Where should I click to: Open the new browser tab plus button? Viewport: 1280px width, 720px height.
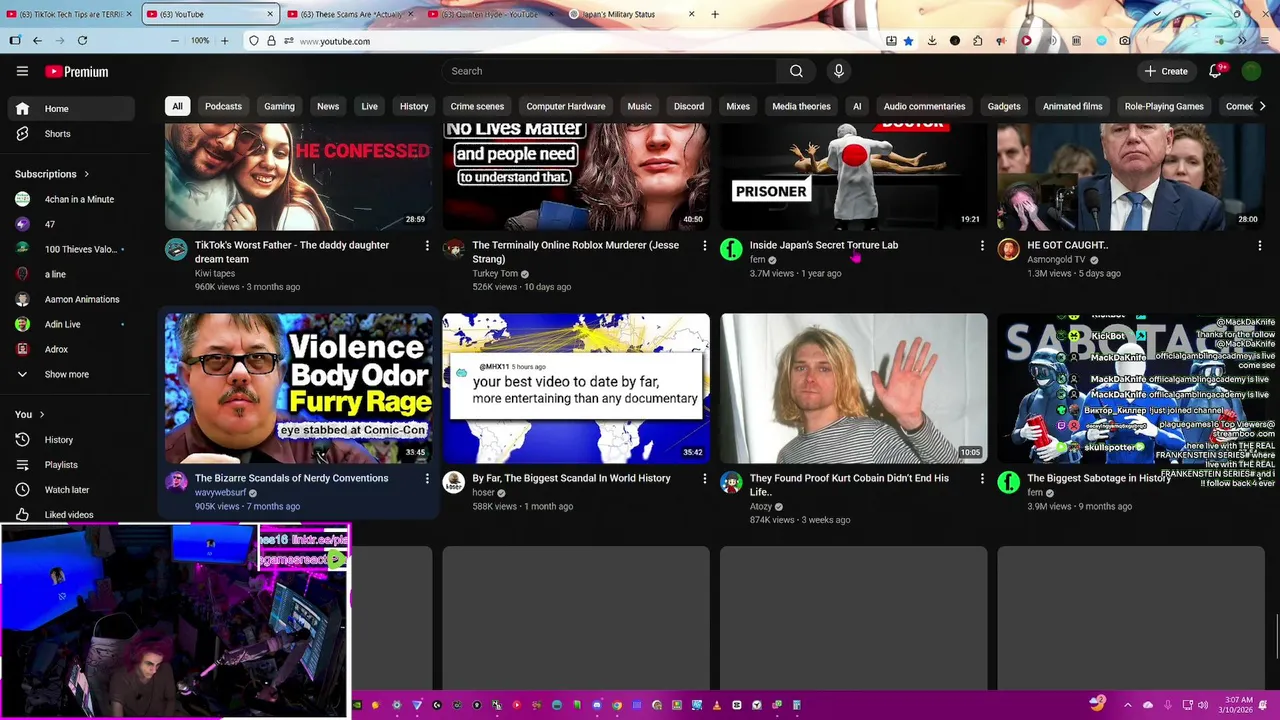tap(715, 14)
